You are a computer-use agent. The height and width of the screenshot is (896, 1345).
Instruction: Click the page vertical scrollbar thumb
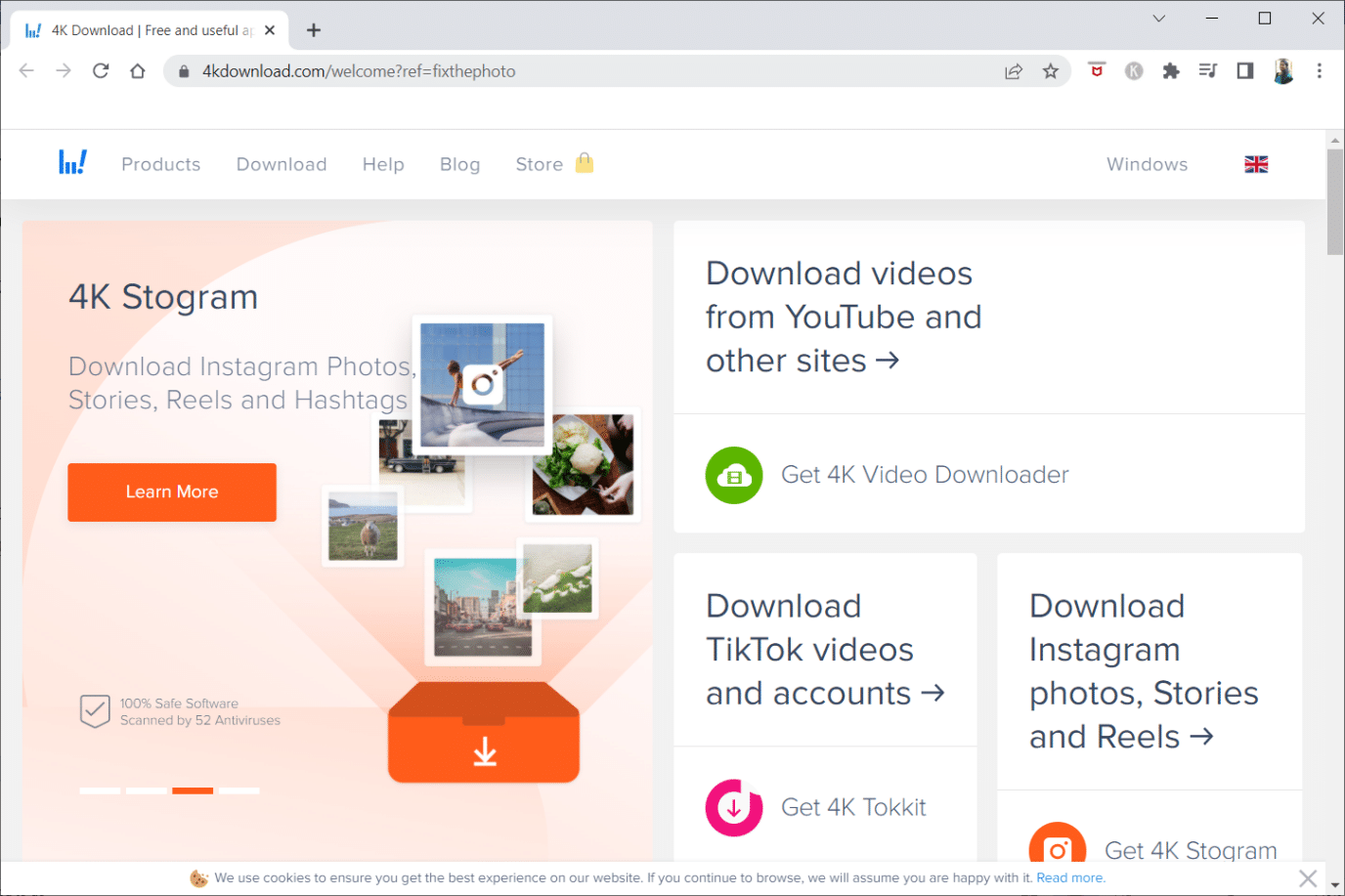[1335, 202]
